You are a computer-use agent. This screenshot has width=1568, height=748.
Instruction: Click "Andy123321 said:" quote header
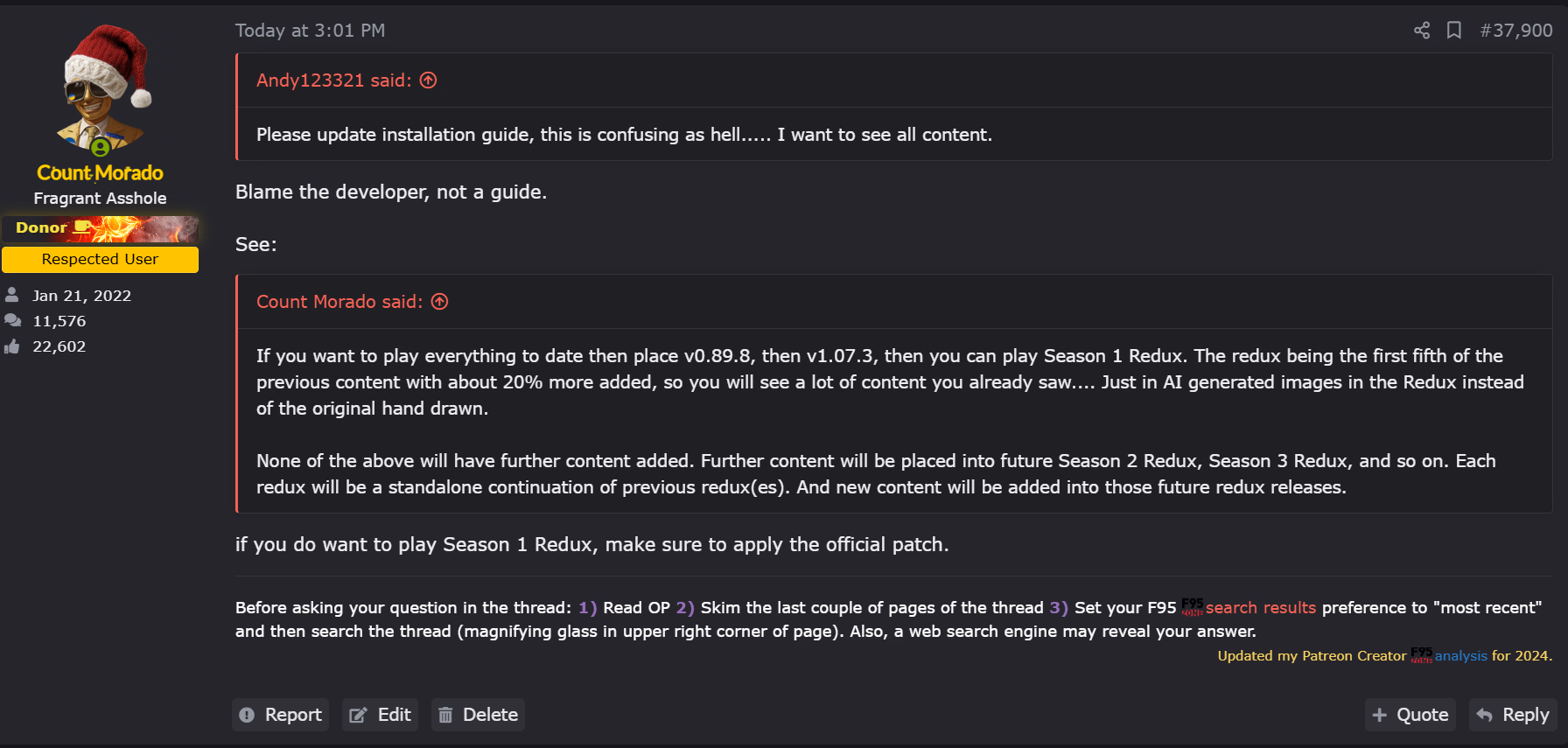(333, 80)
